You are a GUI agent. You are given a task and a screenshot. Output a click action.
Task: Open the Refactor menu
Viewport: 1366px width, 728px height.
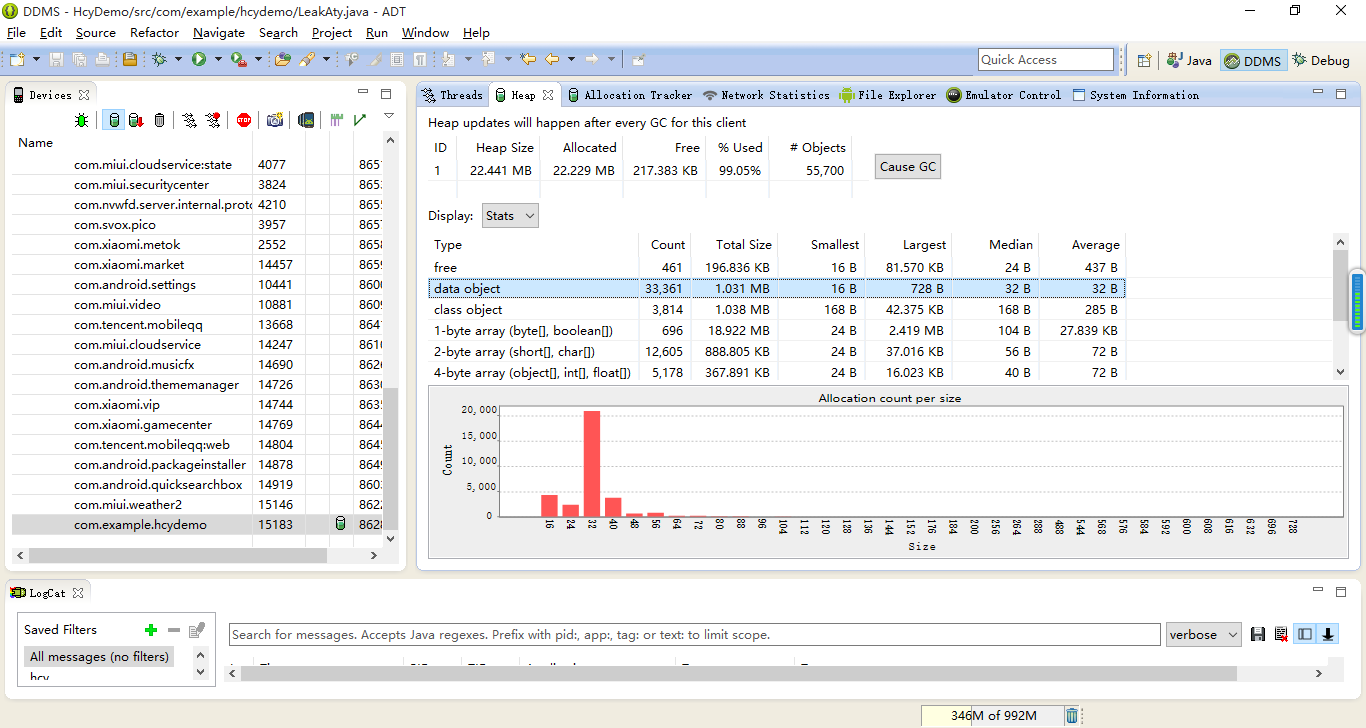click(x=154, y=32)
